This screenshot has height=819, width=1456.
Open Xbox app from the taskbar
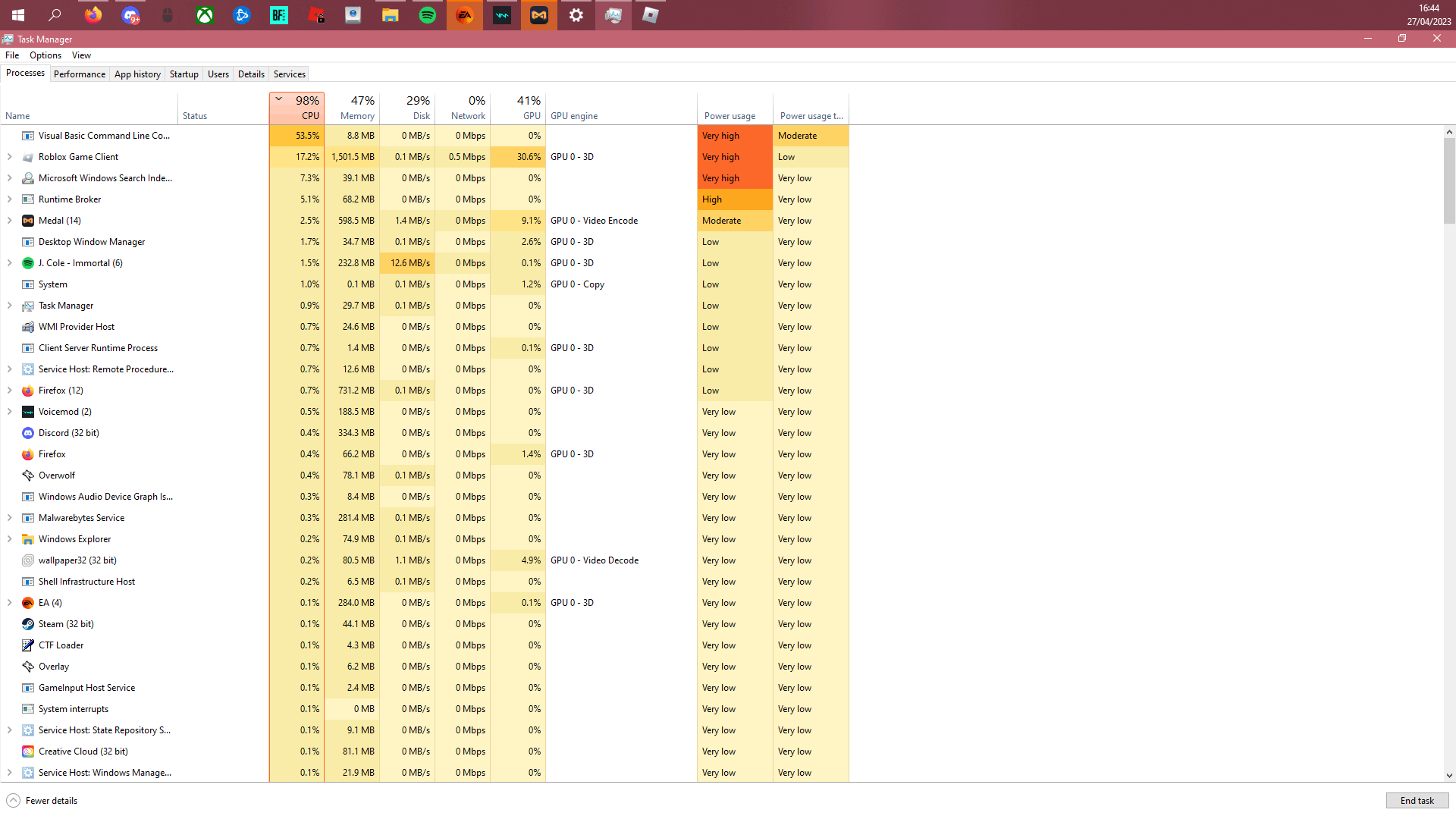click(205, 15)
